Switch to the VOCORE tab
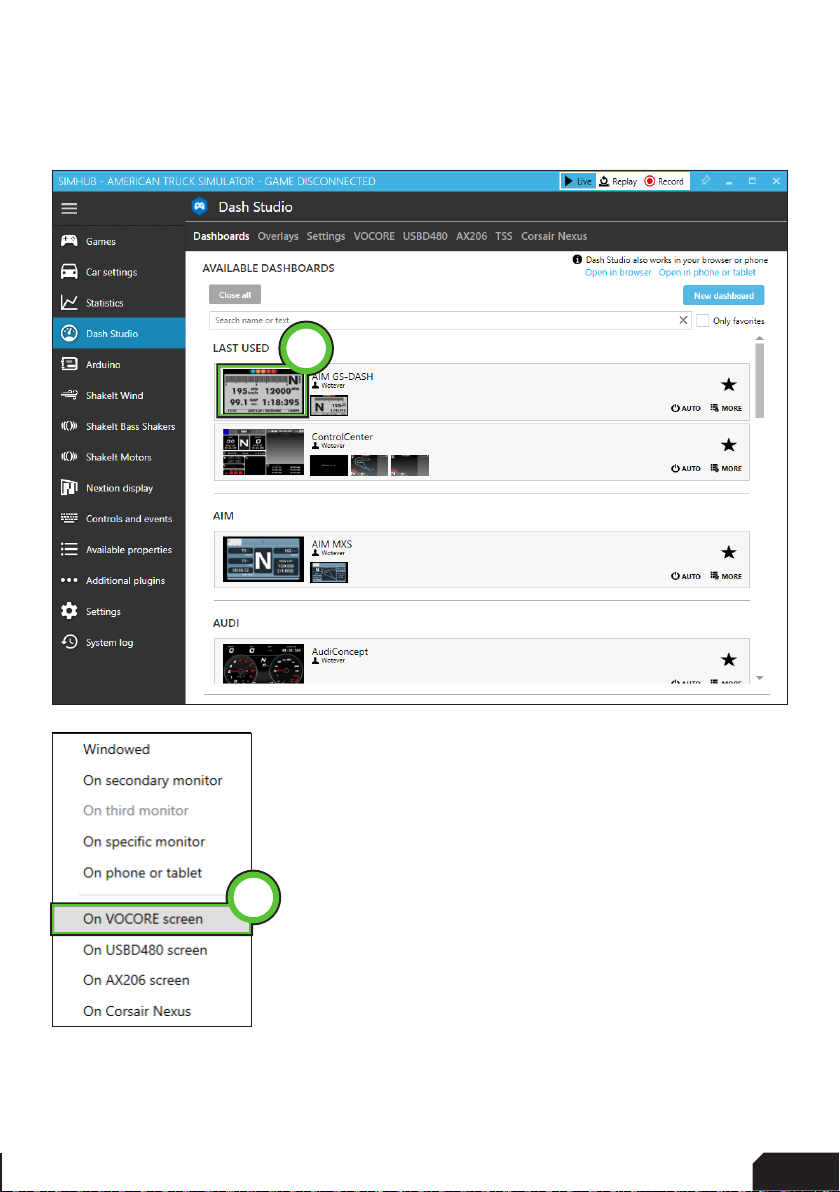The image size is (840, 1192). [x=374, y=236]
